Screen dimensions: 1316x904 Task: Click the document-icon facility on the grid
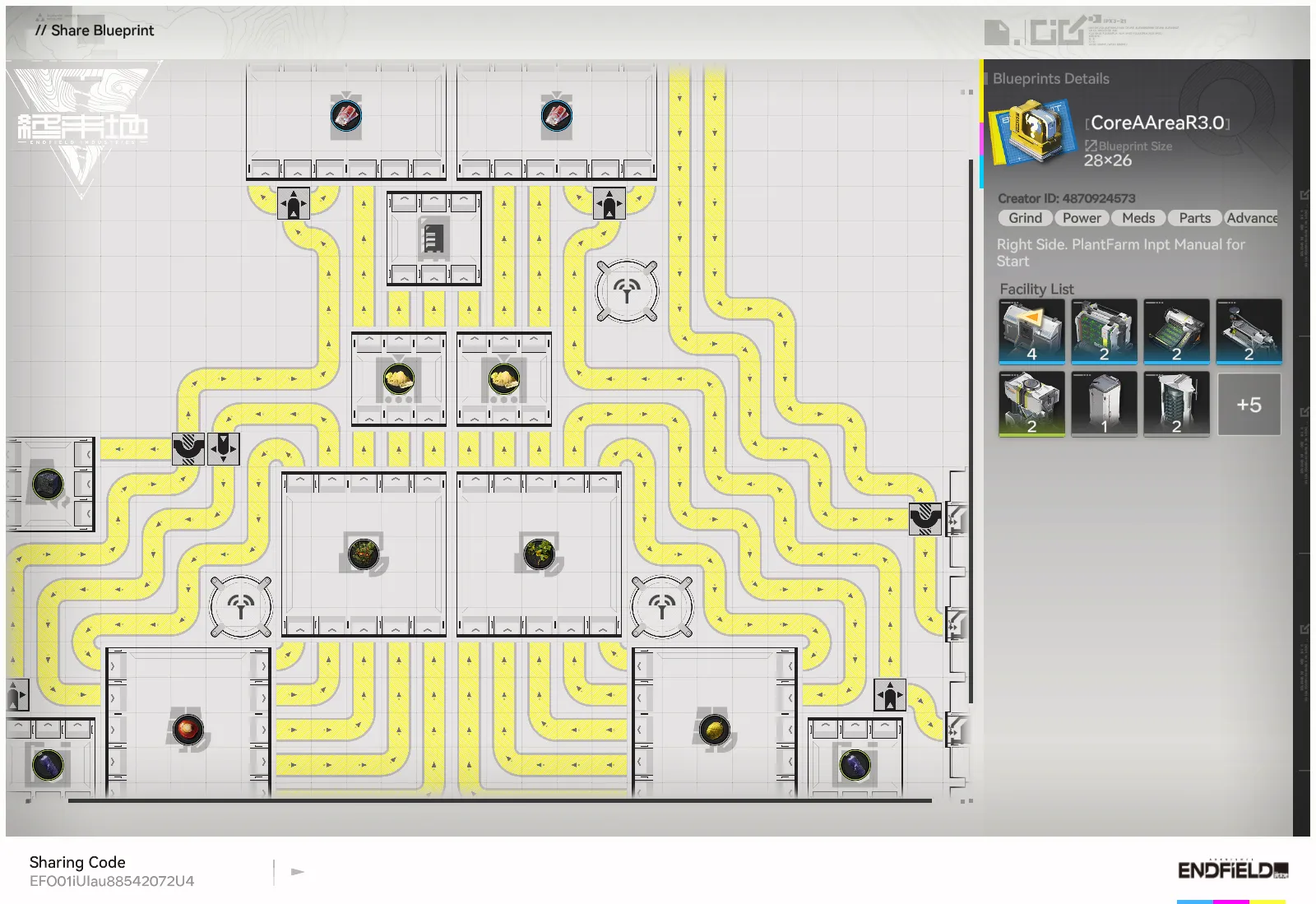click(x=433, y=238)
